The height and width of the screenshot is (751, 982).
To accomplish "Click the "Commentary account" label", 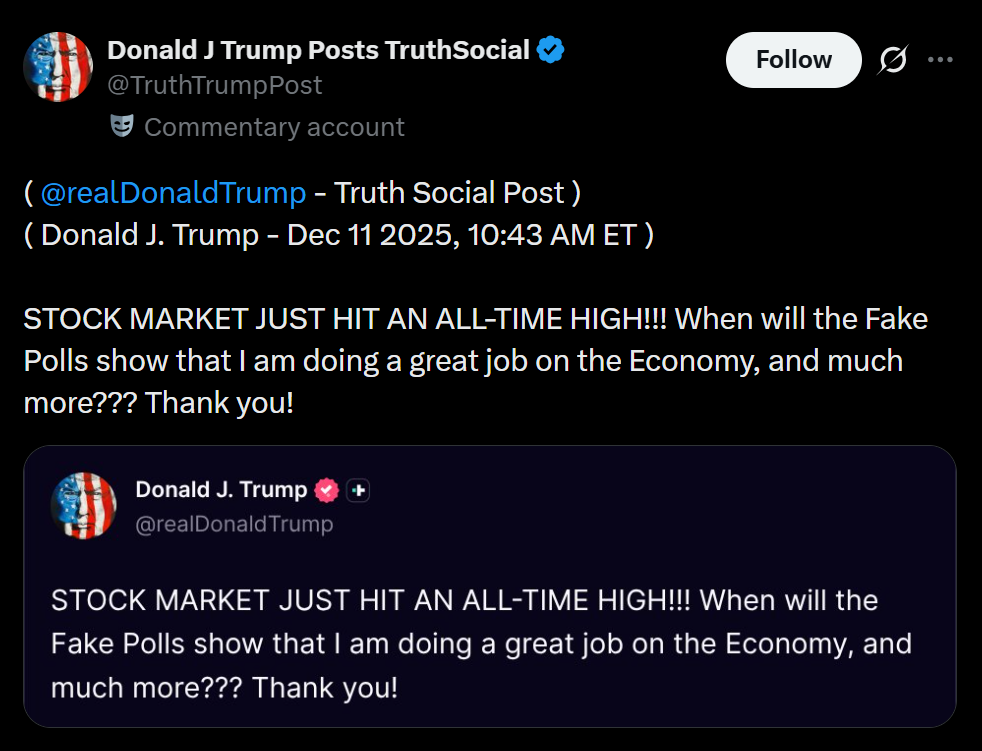I will coord(274,127).
